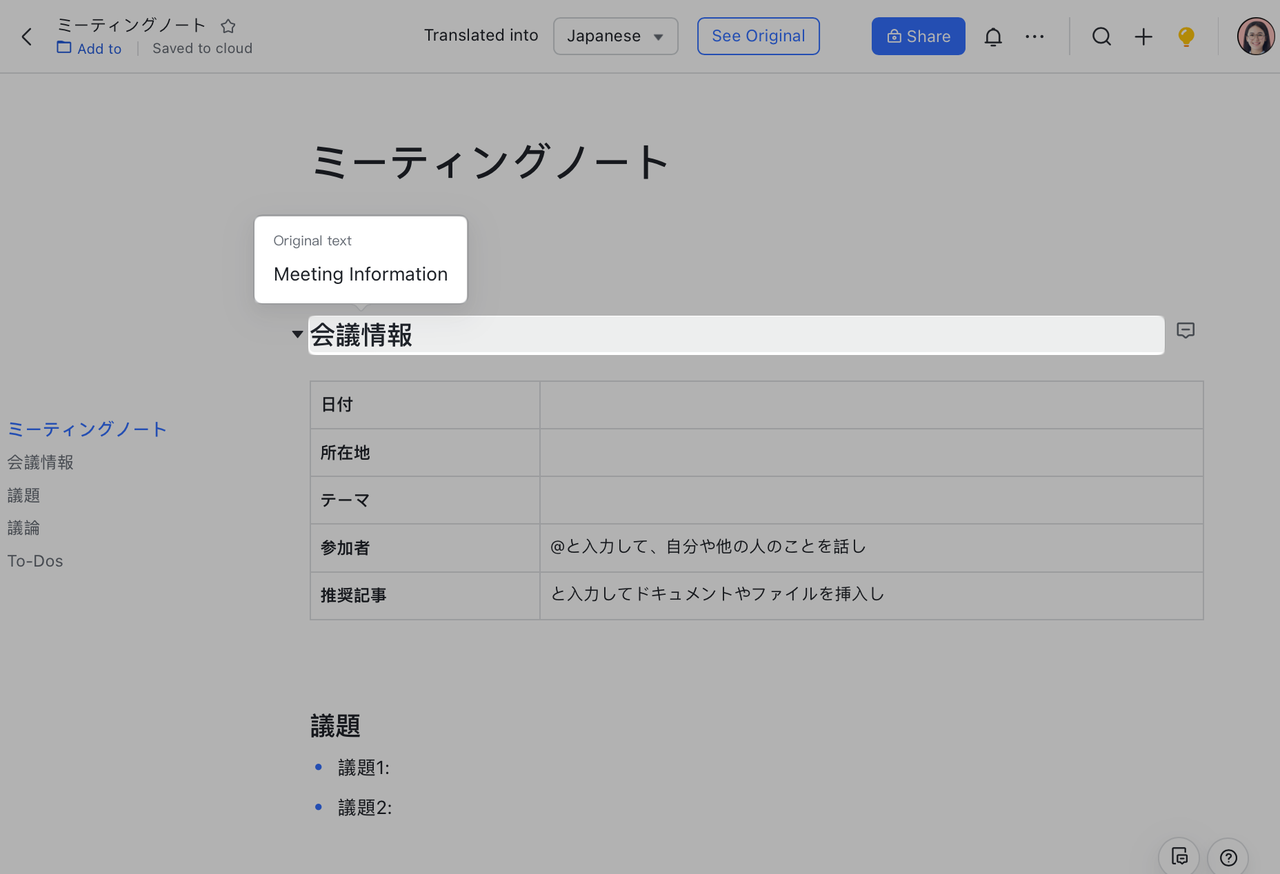Click the lightbulb suggestions icon
Screen dimensions: 1280x874
tap(1186, 36)
